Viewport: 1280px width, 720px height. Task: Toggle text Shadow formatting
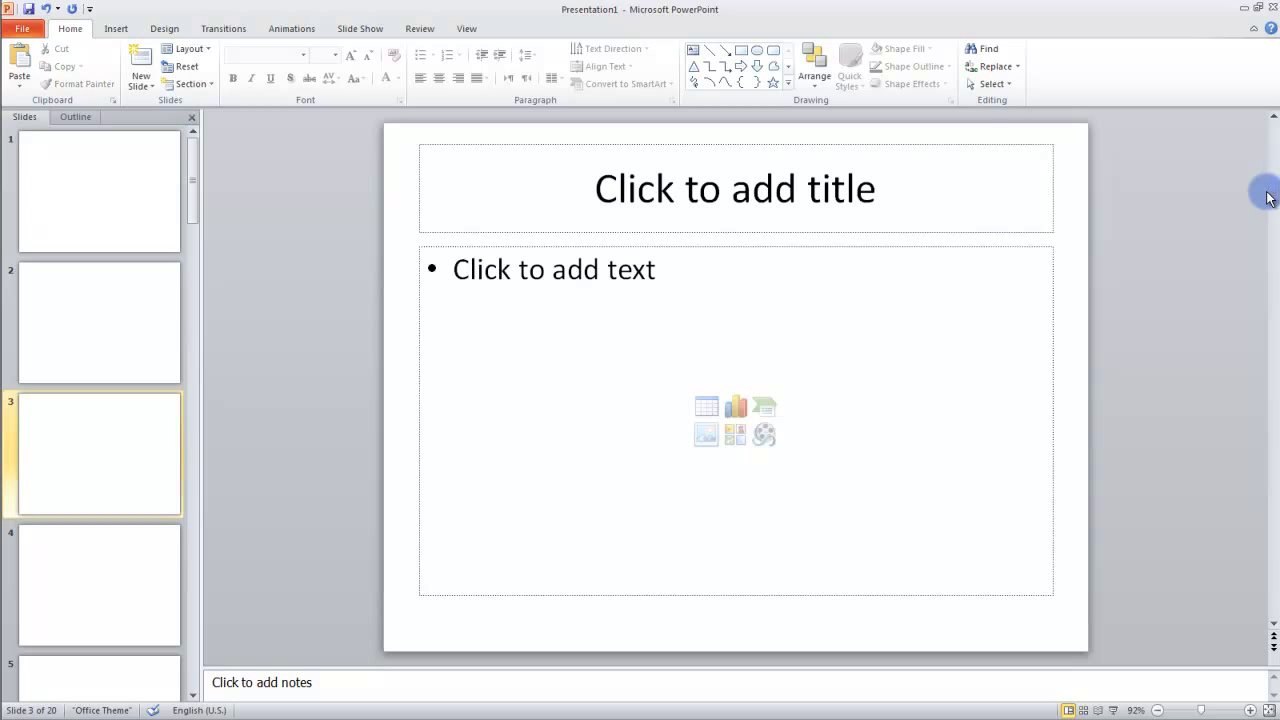tap(290, 78)
